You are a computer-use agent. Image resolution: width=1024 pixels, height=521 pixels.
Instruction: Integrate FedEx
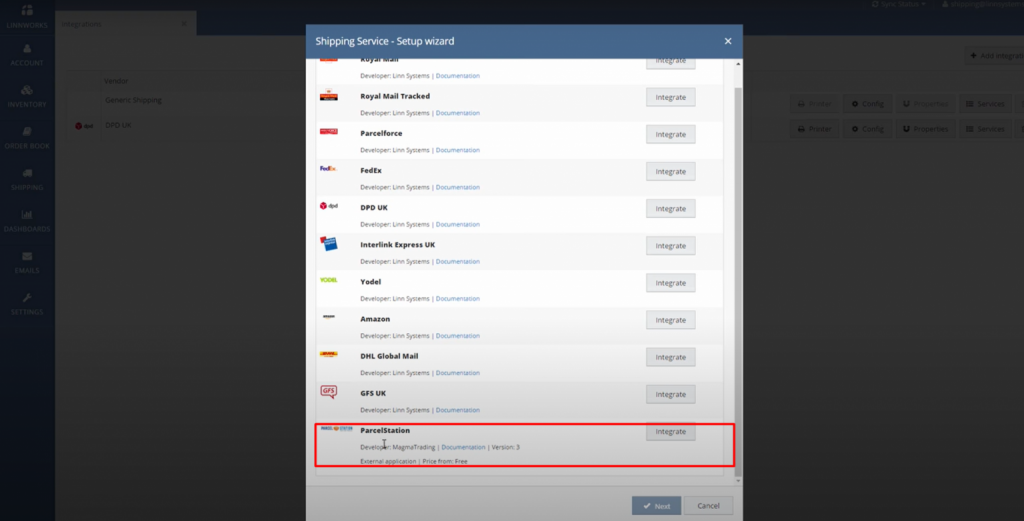pyautogui.click(x=671, y=172)
